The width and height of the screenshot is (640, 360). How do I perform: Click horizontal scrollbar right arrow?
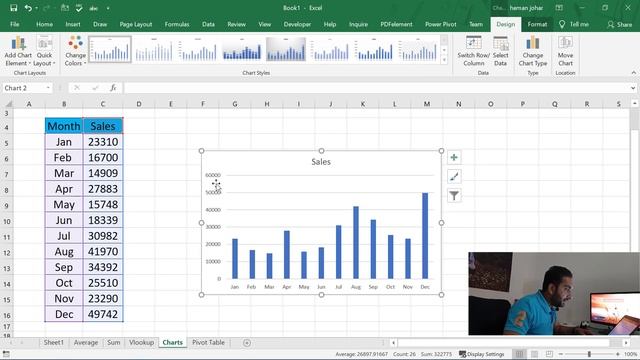626,343
